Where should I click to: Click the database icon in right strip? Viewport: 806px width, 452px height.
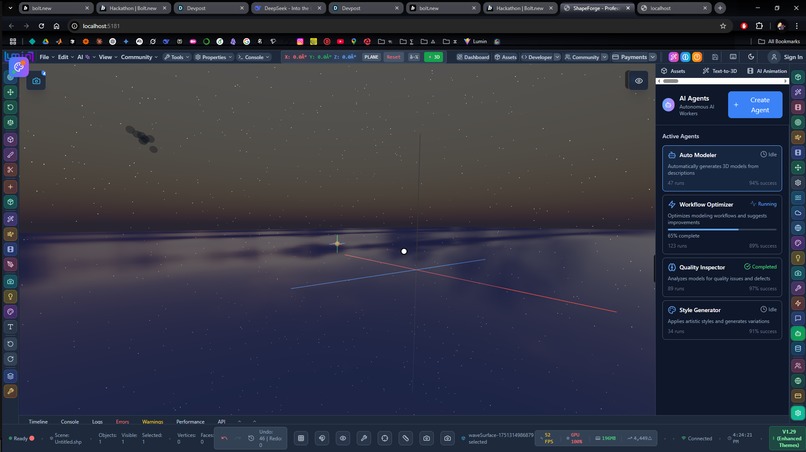[x=798, y=349]
